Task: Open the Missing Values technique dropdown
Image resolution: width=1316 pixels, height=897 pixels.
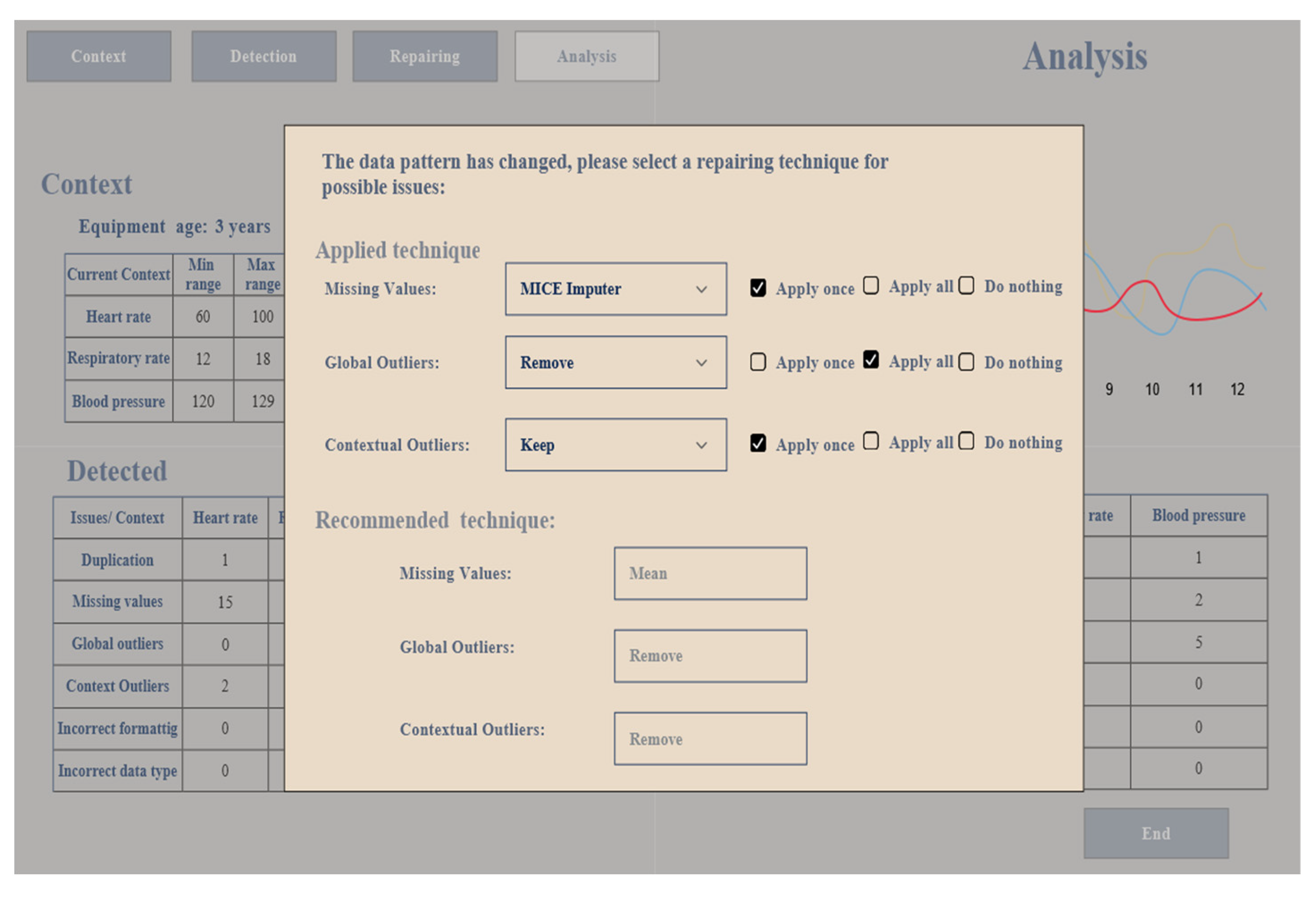Action: pyautogui.click(x=615, y=289)
